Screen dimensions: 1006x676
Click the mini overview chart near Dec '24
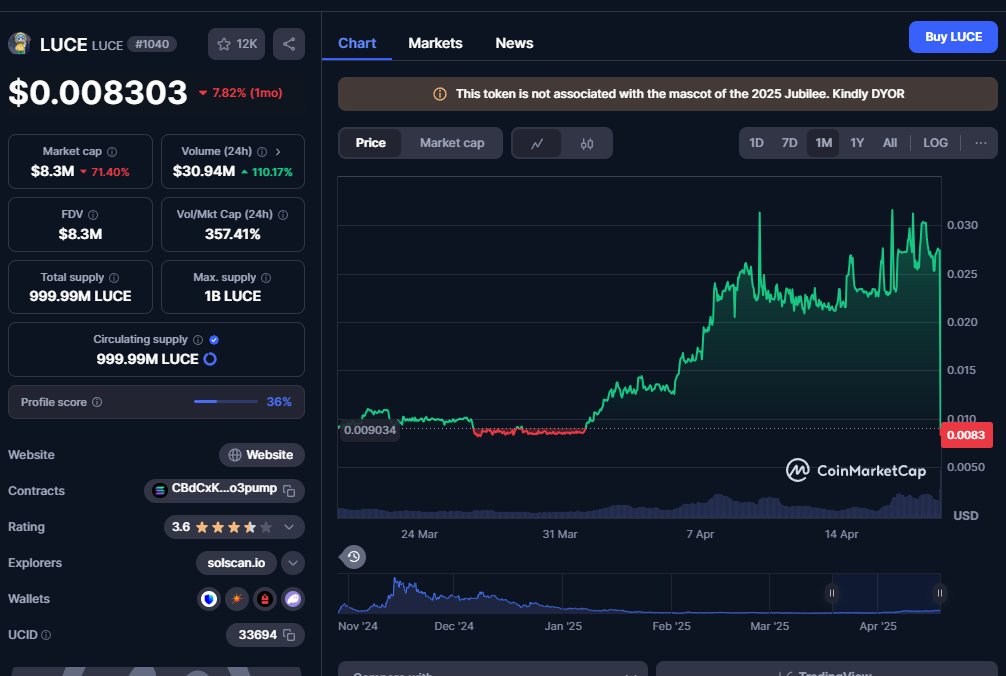click(x=454, y=596)
